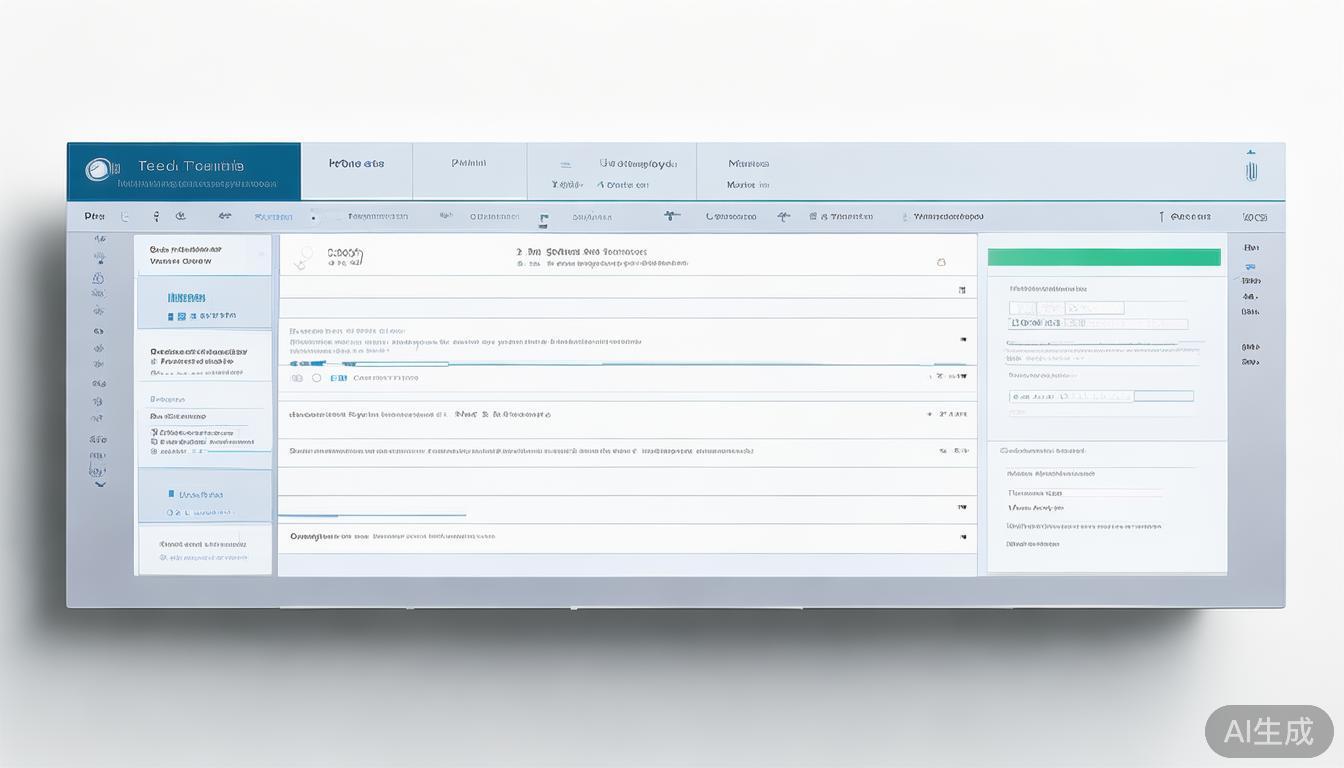
Task: Click the blue text link in toolbar
Action: click(273, 217)
